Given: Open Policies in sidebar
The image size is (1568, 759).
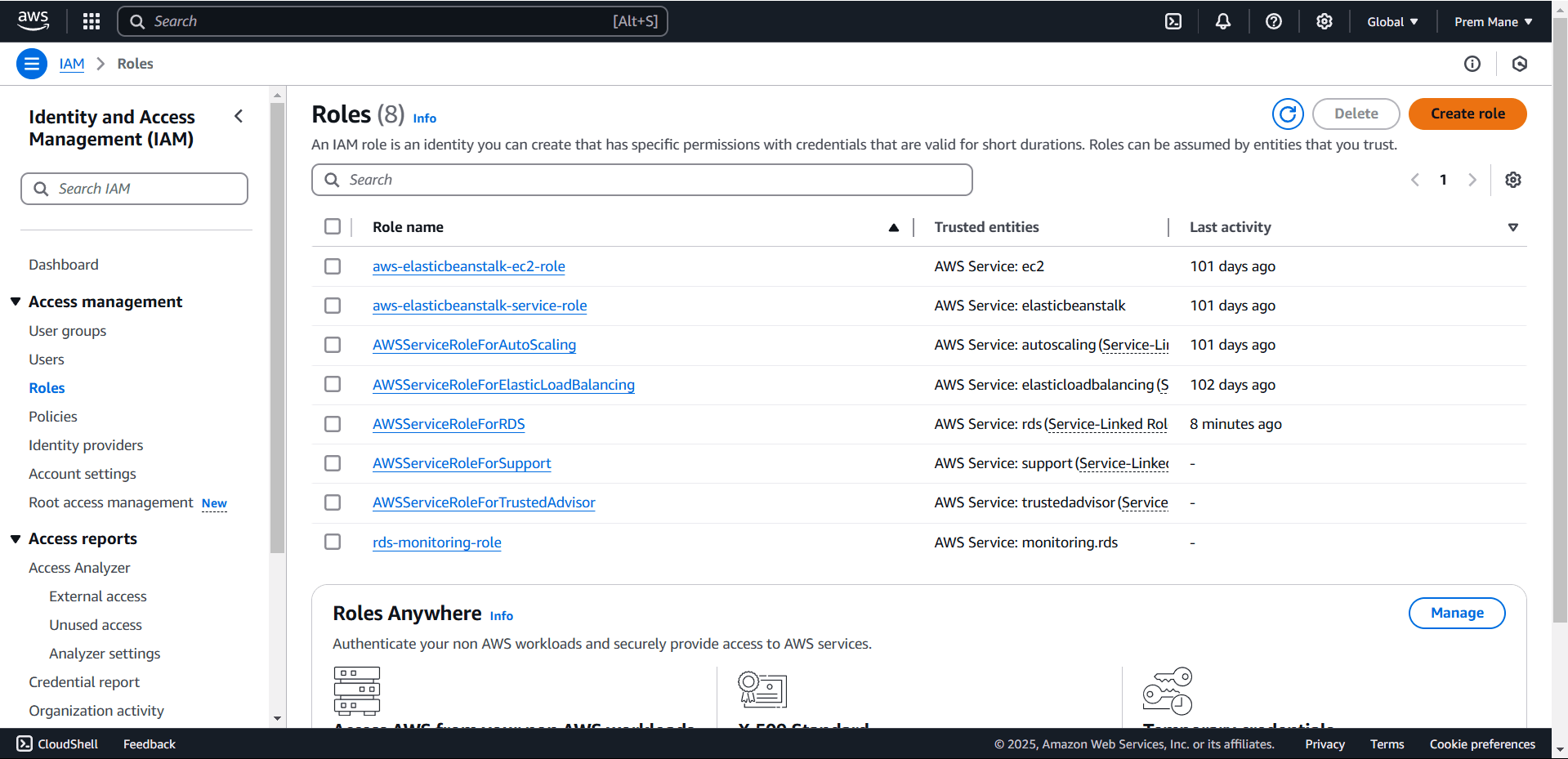Looking at the screenshot, I should pyautogui.click(x=53, y=417).
